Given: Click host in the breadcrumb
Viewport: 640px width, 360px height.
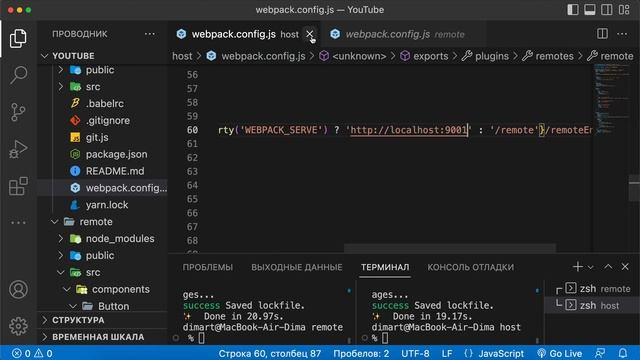Looking at the screenshot, I should [182, 56].
